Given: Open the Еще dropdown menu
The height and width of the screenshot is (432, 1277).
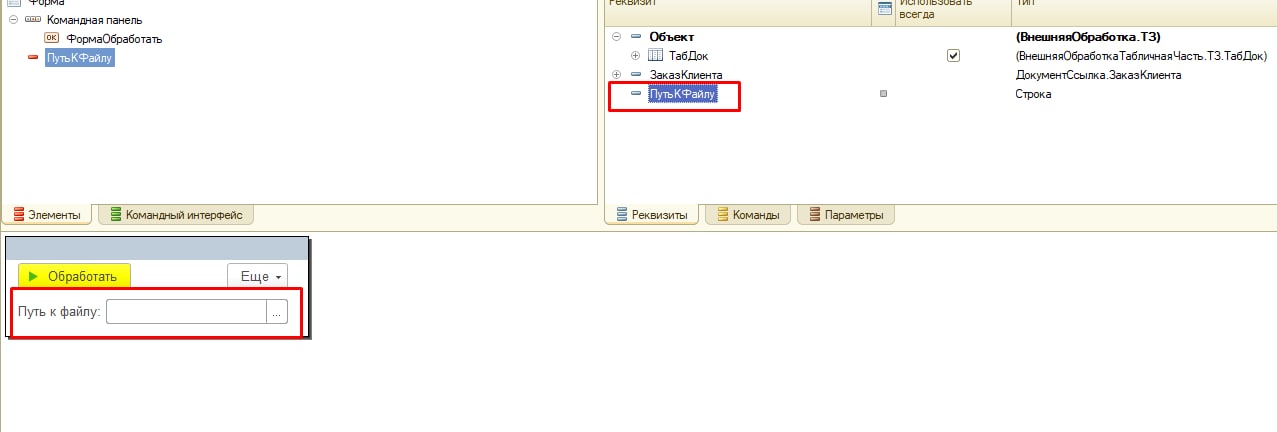Looking at the screenshot, I should [x=258, y=276].
